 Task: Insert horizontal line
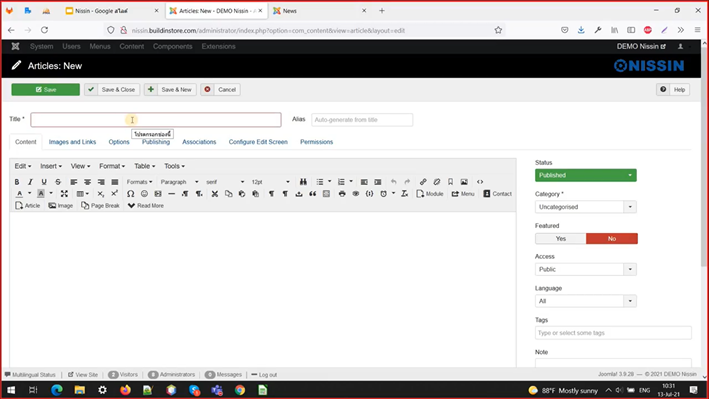click(x=171, y=194)
